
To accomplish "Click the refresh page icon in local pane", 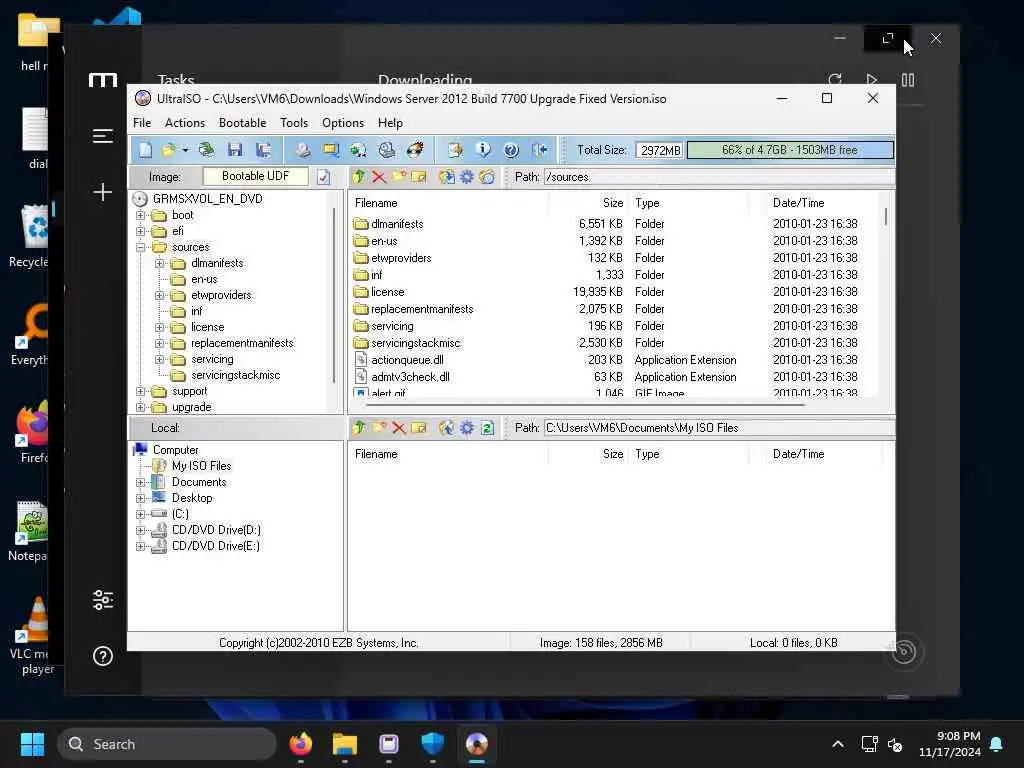I will point(487,428).
